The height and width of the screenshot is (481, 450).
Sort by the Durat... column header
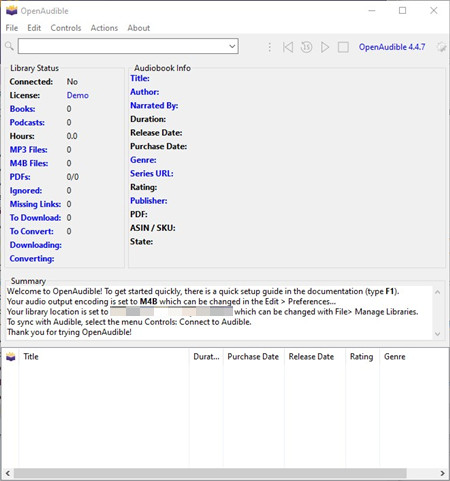click(x=206, y=357)
